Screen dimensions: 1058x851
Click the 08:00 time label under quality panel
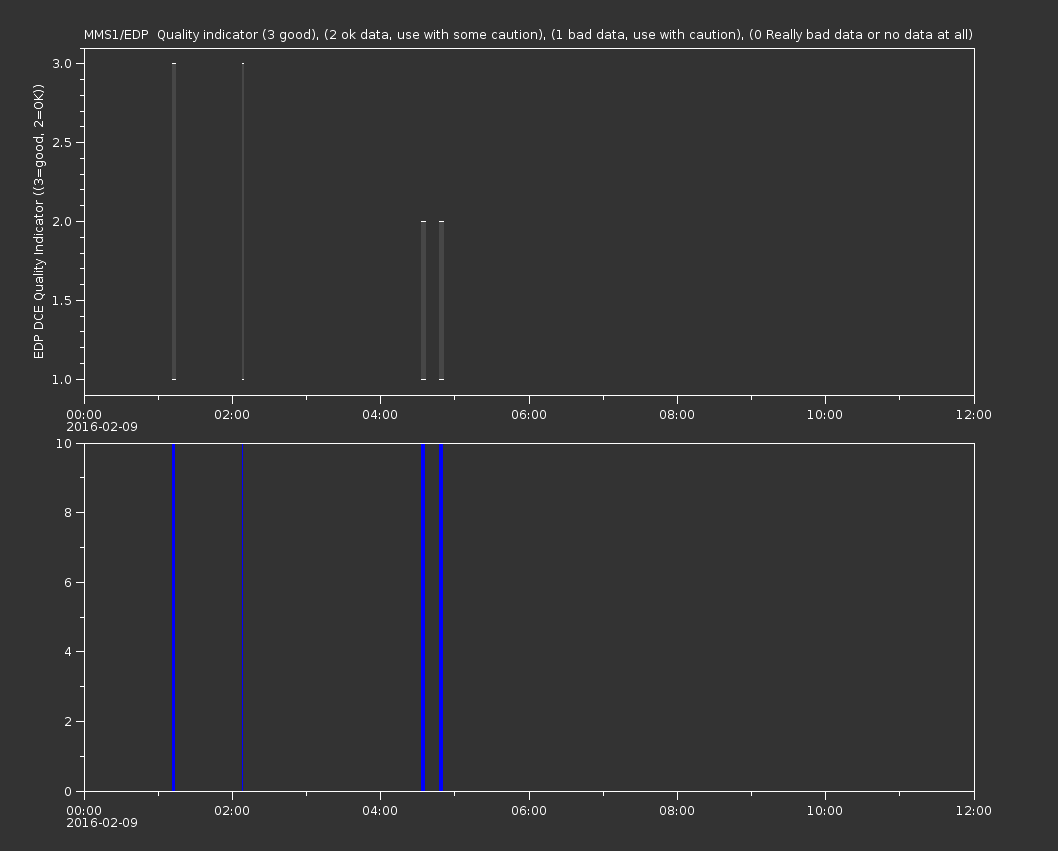pos(677,414)
